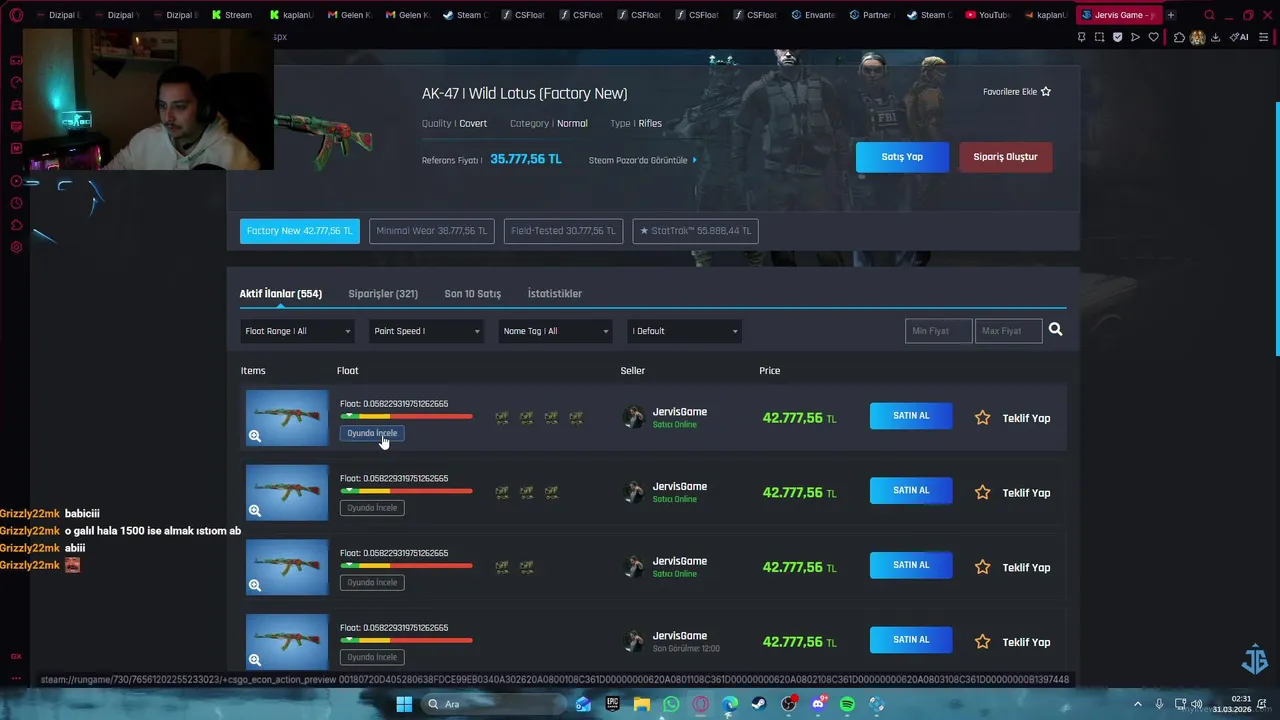The width and height of the screenshot is (1280, 720).
Task: Click the price filter search magnifier icon
Action: coord(1055,330)
